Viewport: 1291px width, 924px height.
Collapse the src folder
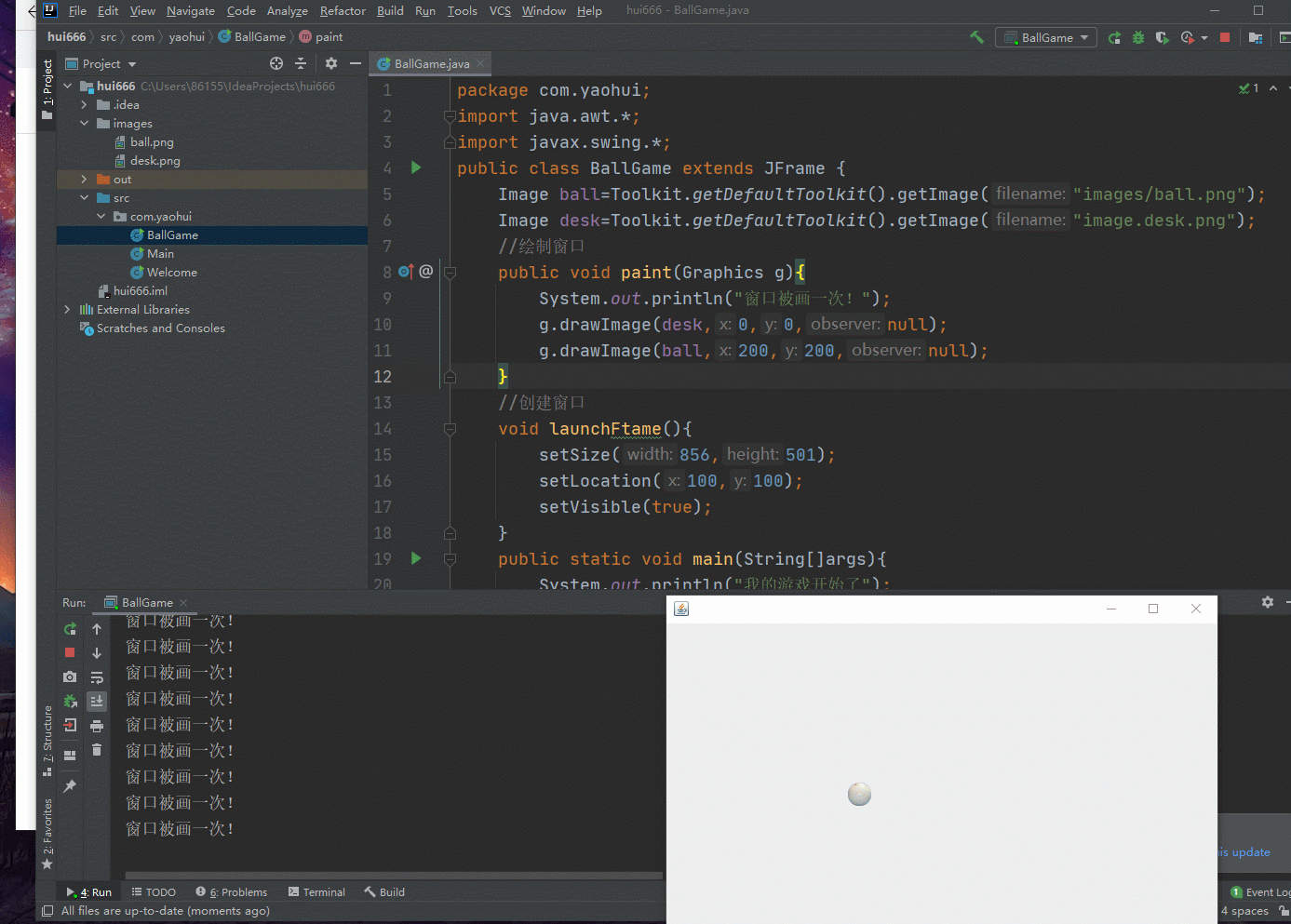[x=84, y=197]
